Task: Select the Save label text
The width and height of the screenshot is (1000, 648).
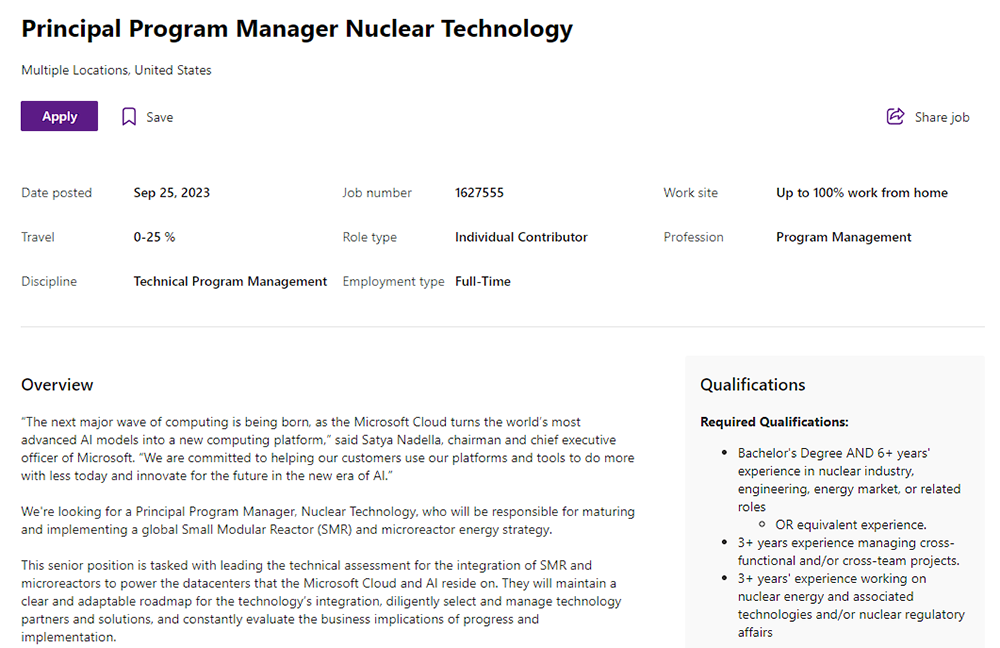Action: click(159, 117)
